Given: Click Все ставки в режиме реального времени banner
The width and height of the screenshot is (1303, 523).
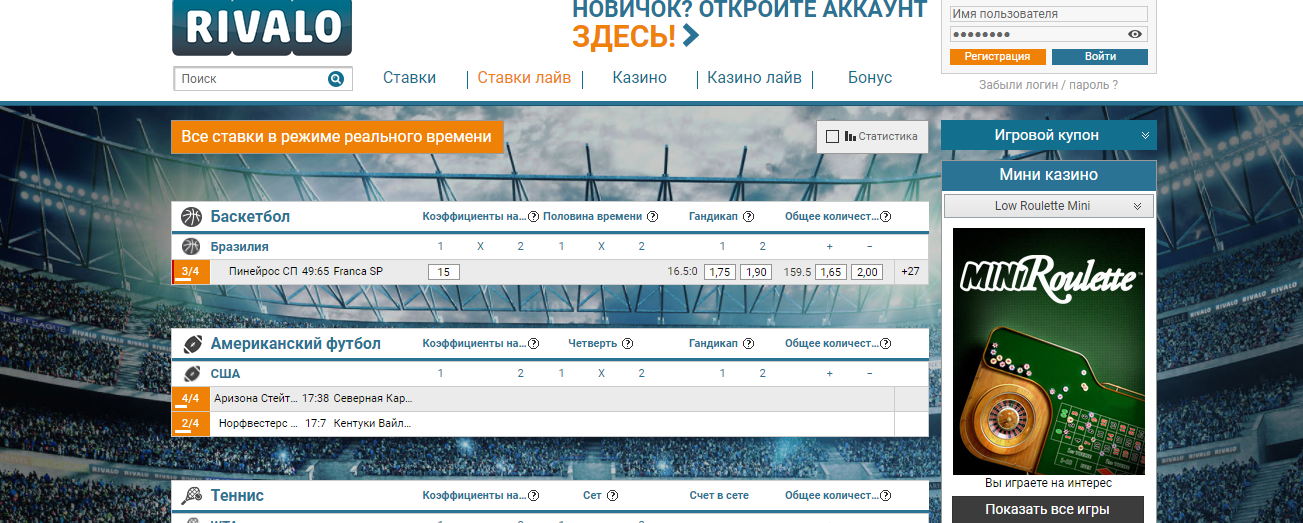Looking at the screenshot, I should (x=337, y=137).
